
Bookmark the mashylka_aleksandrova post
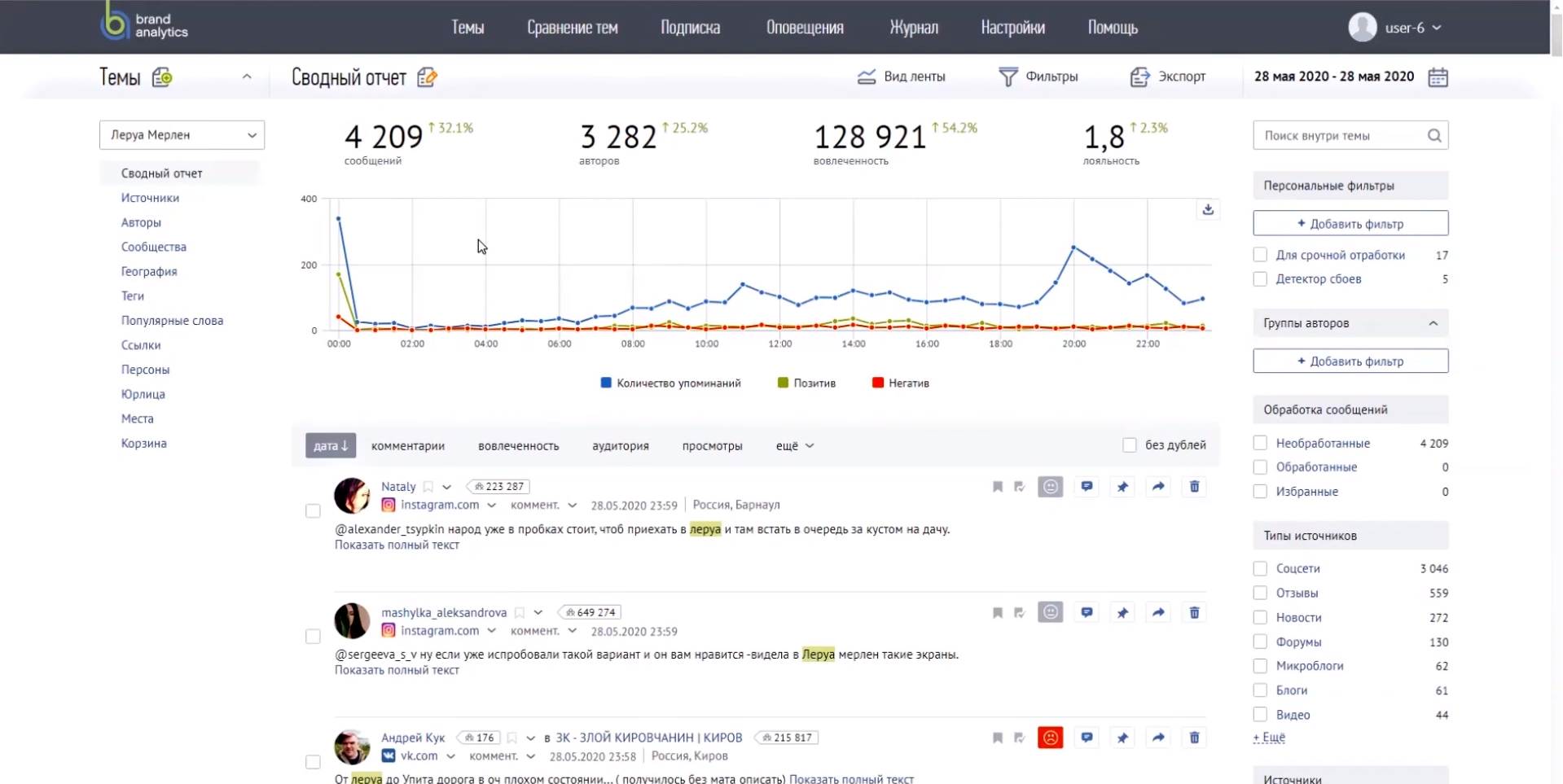(x=997, y=613)
